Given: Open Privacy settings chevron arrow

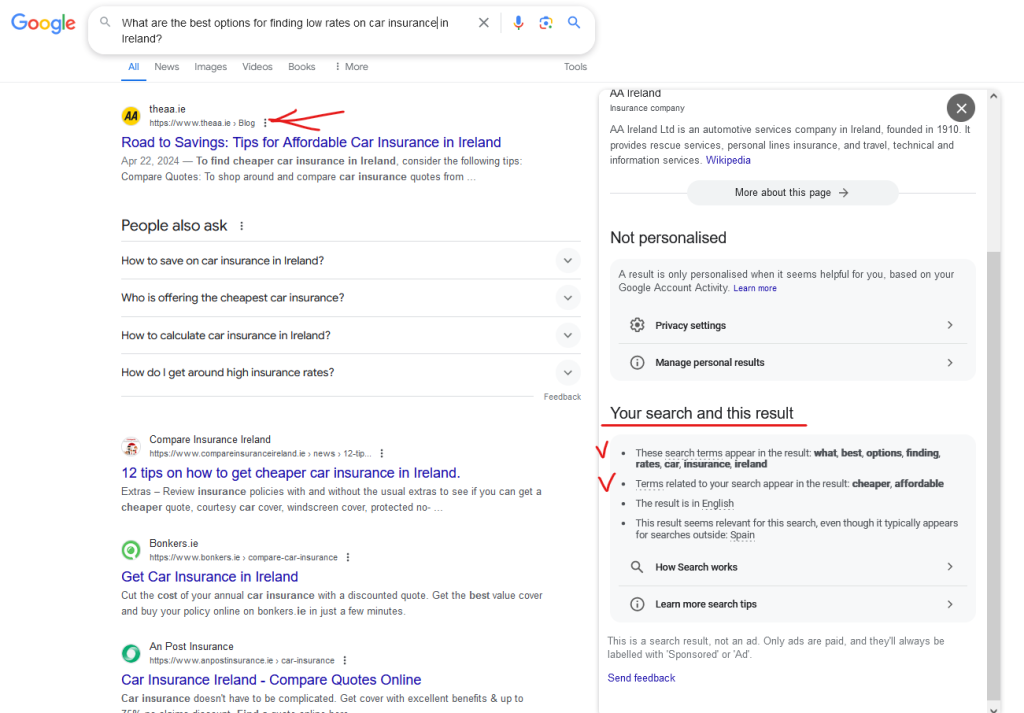Looking at the screenshot, I should click(x=950, y=325).
